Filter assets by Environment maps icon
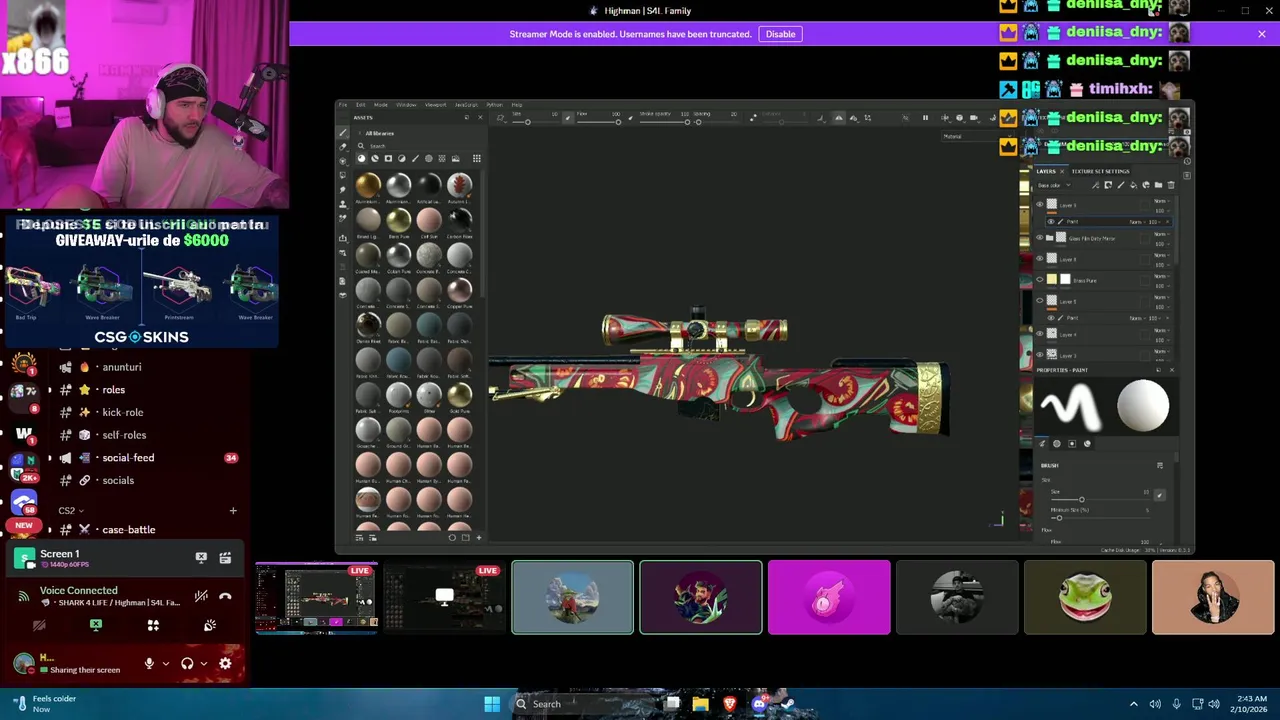Viewport: 1280px width, 720px height. pos(456,158)
